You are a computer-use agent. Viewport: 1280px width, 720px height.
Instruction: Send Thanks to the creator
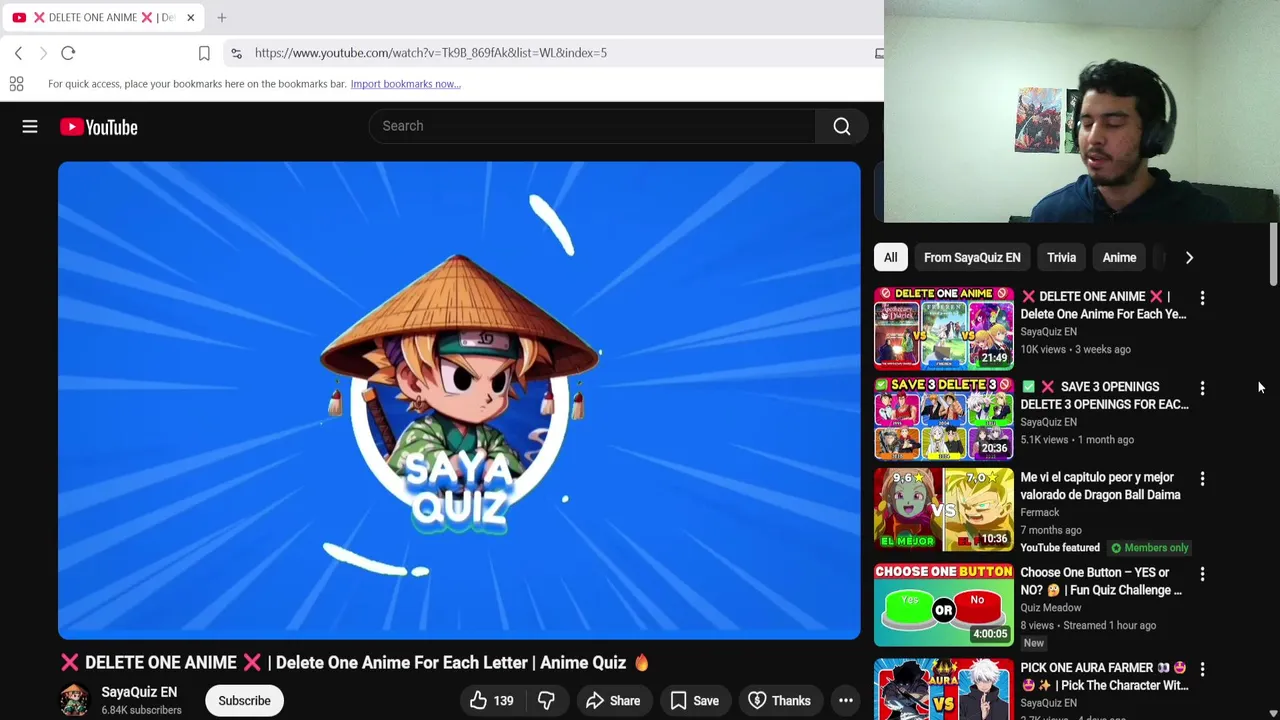[x=780, y=701]
